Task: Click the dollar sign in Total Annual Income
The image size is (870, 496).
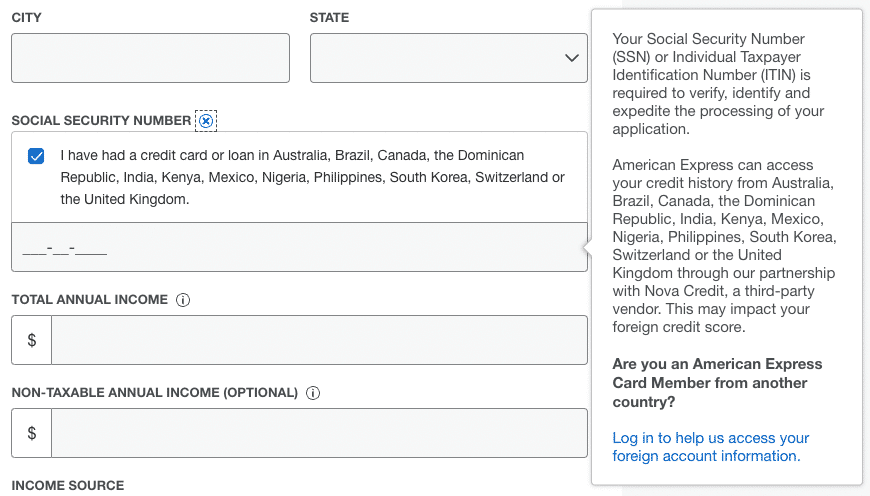Action: point(32,340)
